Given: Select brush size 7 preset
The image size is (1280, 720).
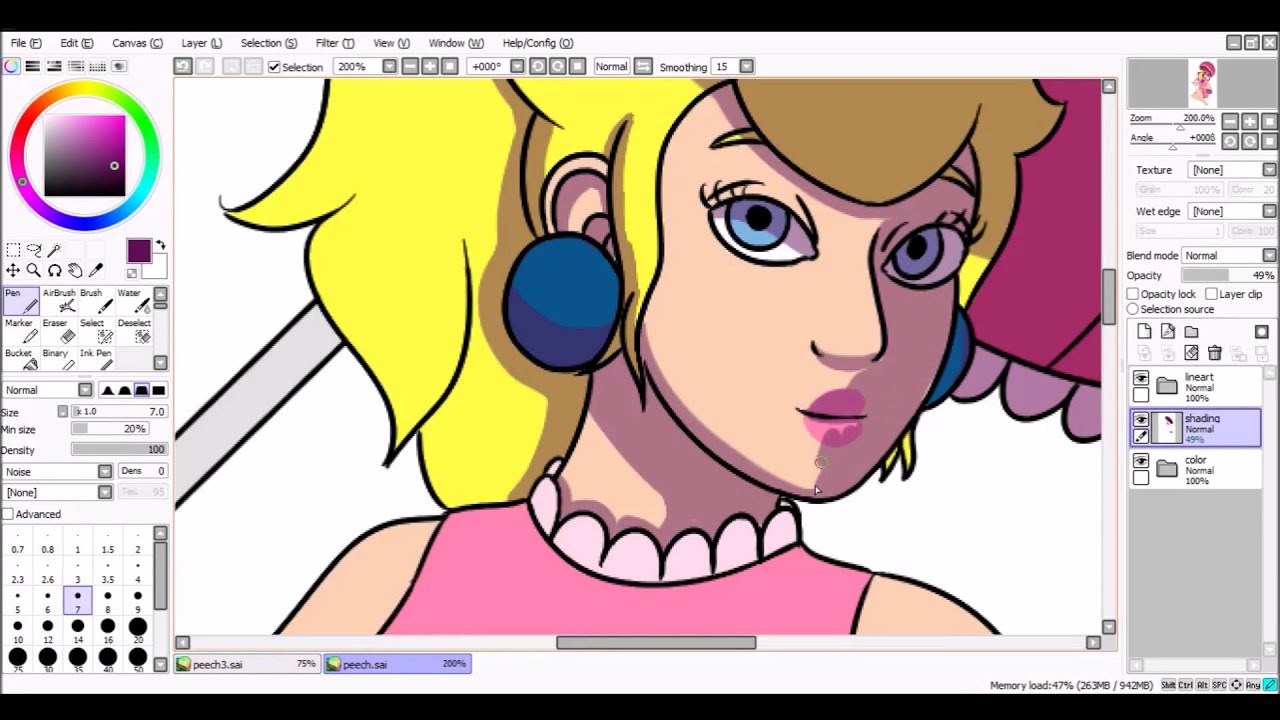Looking at the screenshot, I should (x=77, y=600).
